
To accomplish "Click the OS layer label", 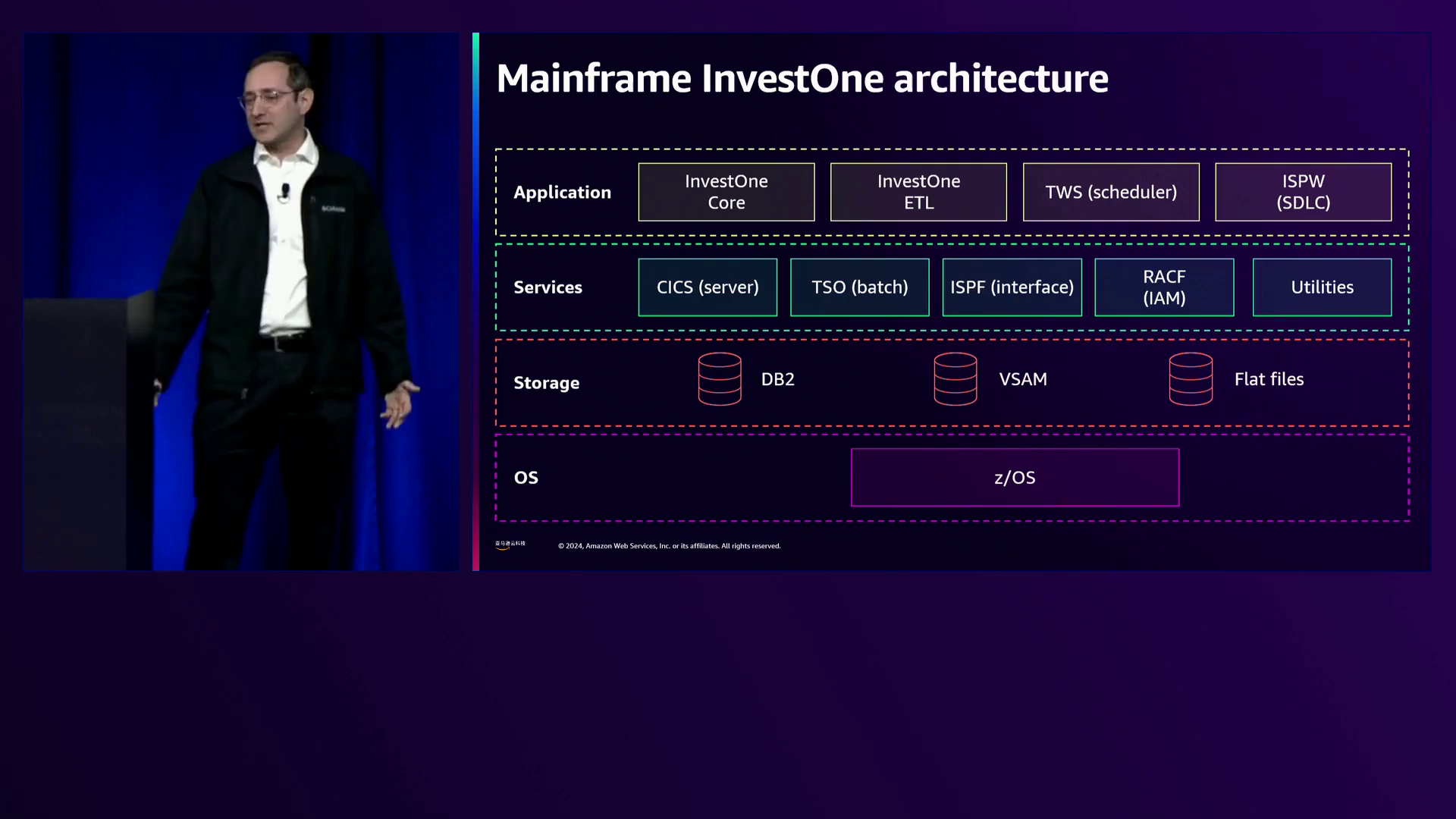I will pyautogui.click(x=526, y=478).
